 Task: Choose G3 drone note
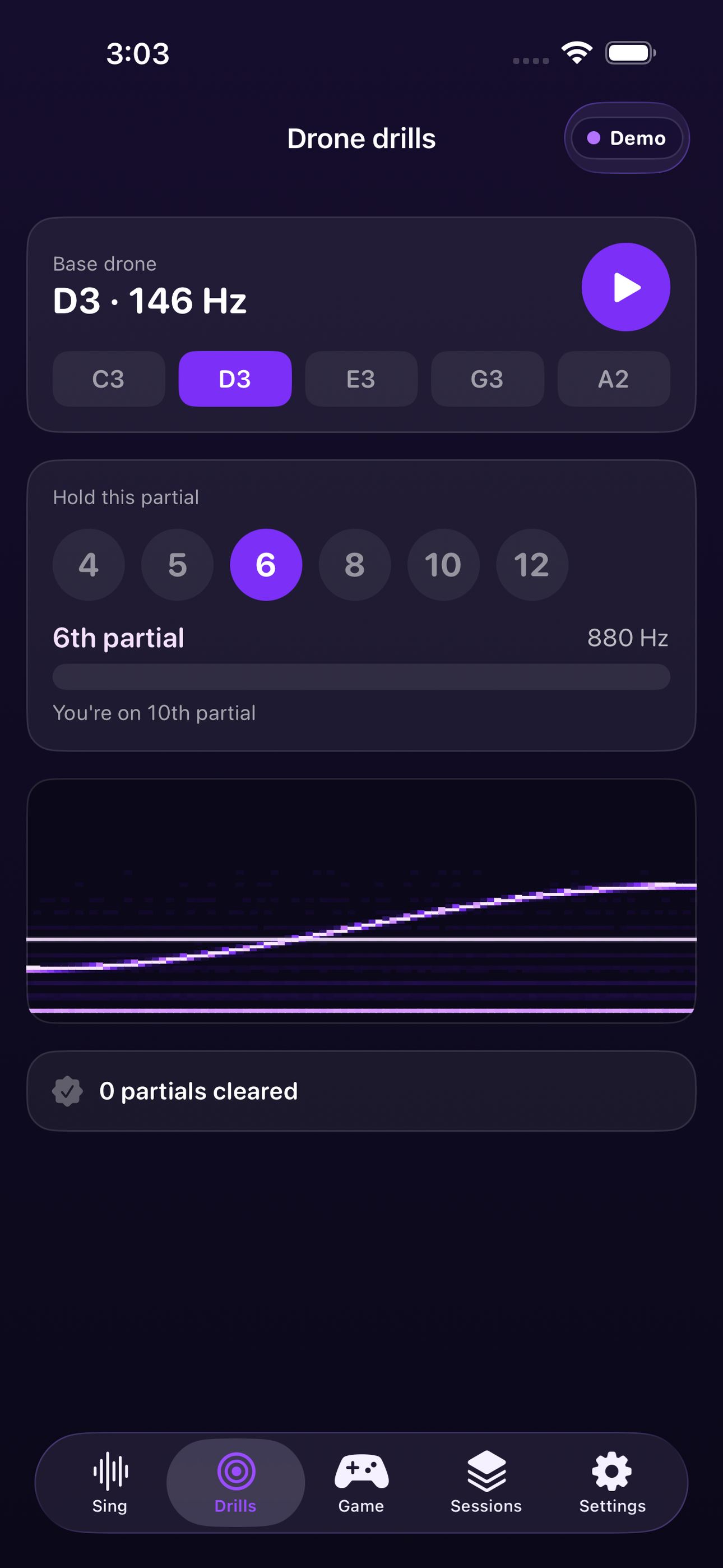pos(488,379)
